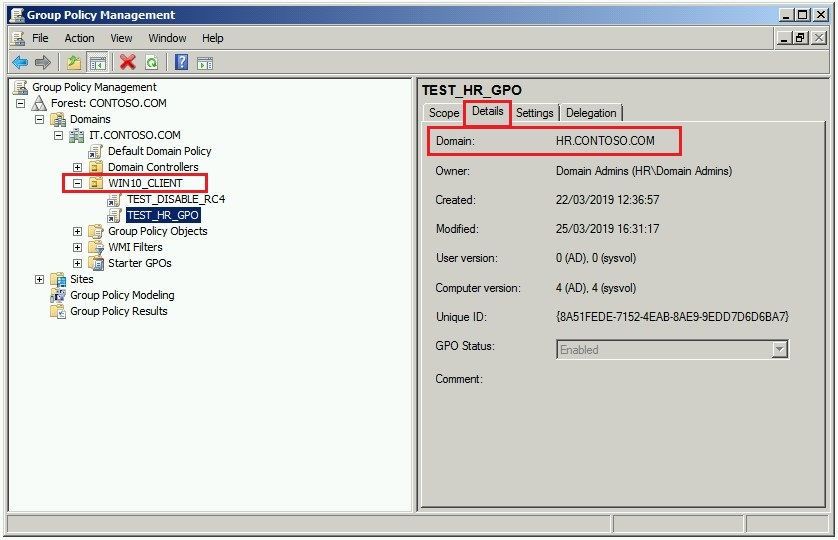Toggle Show/Hide Action Pane icon
The height and width of the screenshot is (540, 838).
click(x=205, y=64)
